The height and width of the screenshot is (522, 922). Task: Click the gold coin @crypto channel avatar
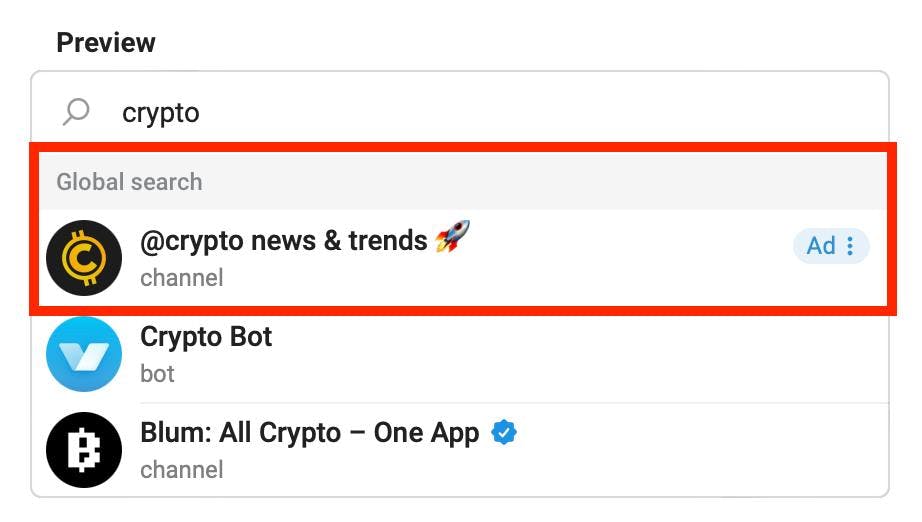coord(84,258)
